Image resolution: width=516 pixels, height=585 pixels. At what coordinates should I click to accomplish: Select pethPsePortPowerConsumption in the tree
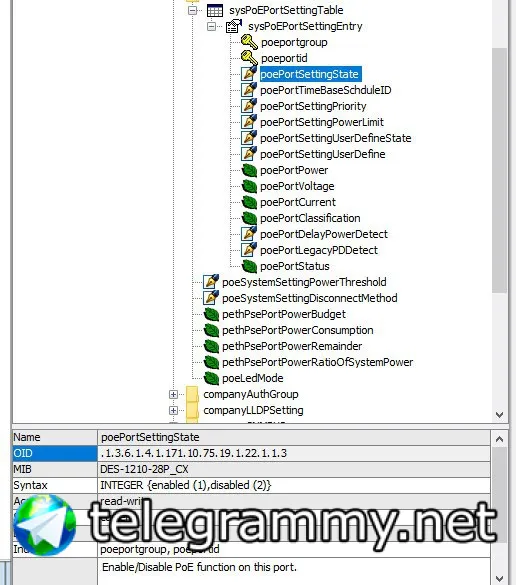pyautogui.click(x=297, y=330)
